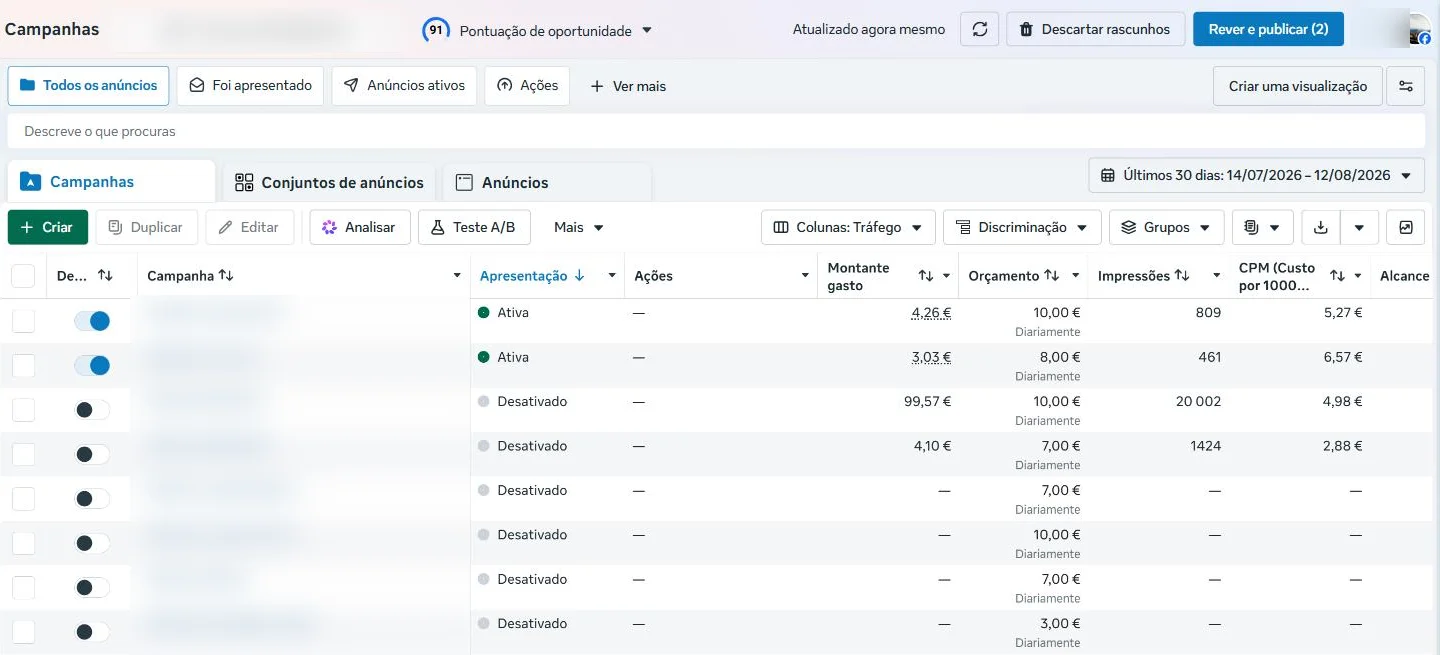This screenshot has height=655, width=1440.
Task: Click Criar uma visualização button
Action: (1298, 86)
